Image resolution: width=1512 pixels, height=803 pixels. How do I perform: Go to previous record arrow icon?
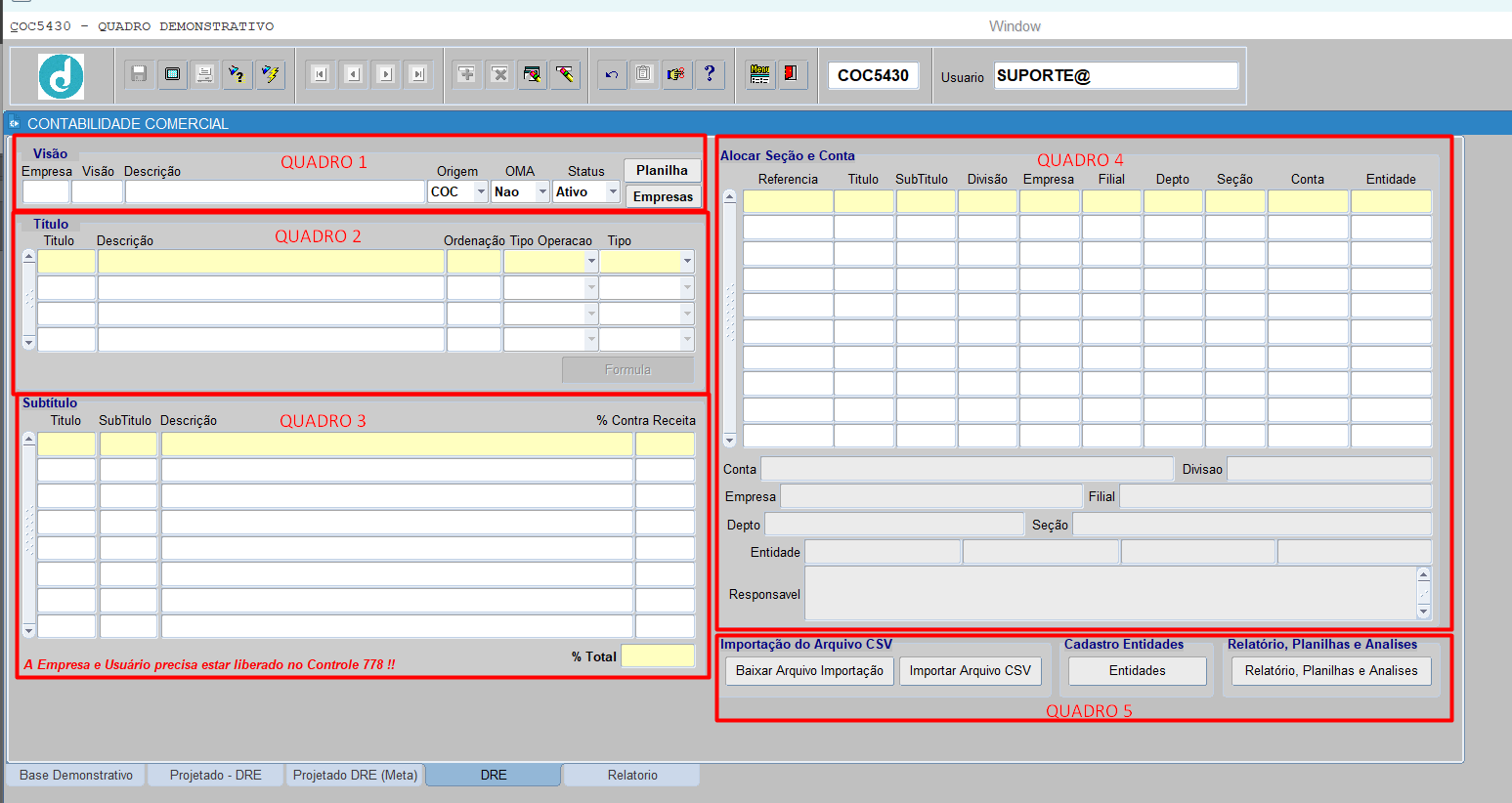click(353, 74)
